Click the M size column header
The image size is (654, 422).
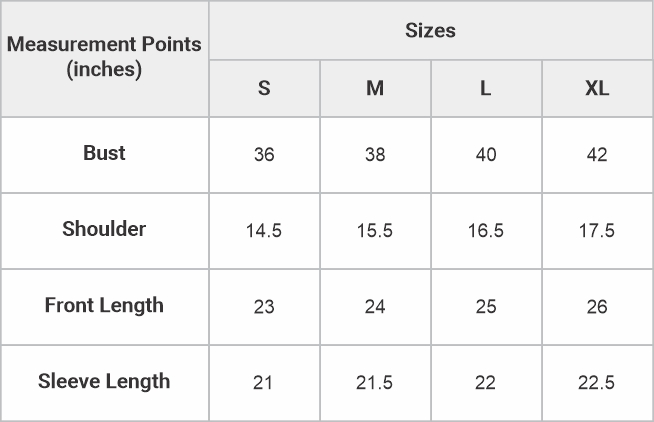[x=375, y=88]
